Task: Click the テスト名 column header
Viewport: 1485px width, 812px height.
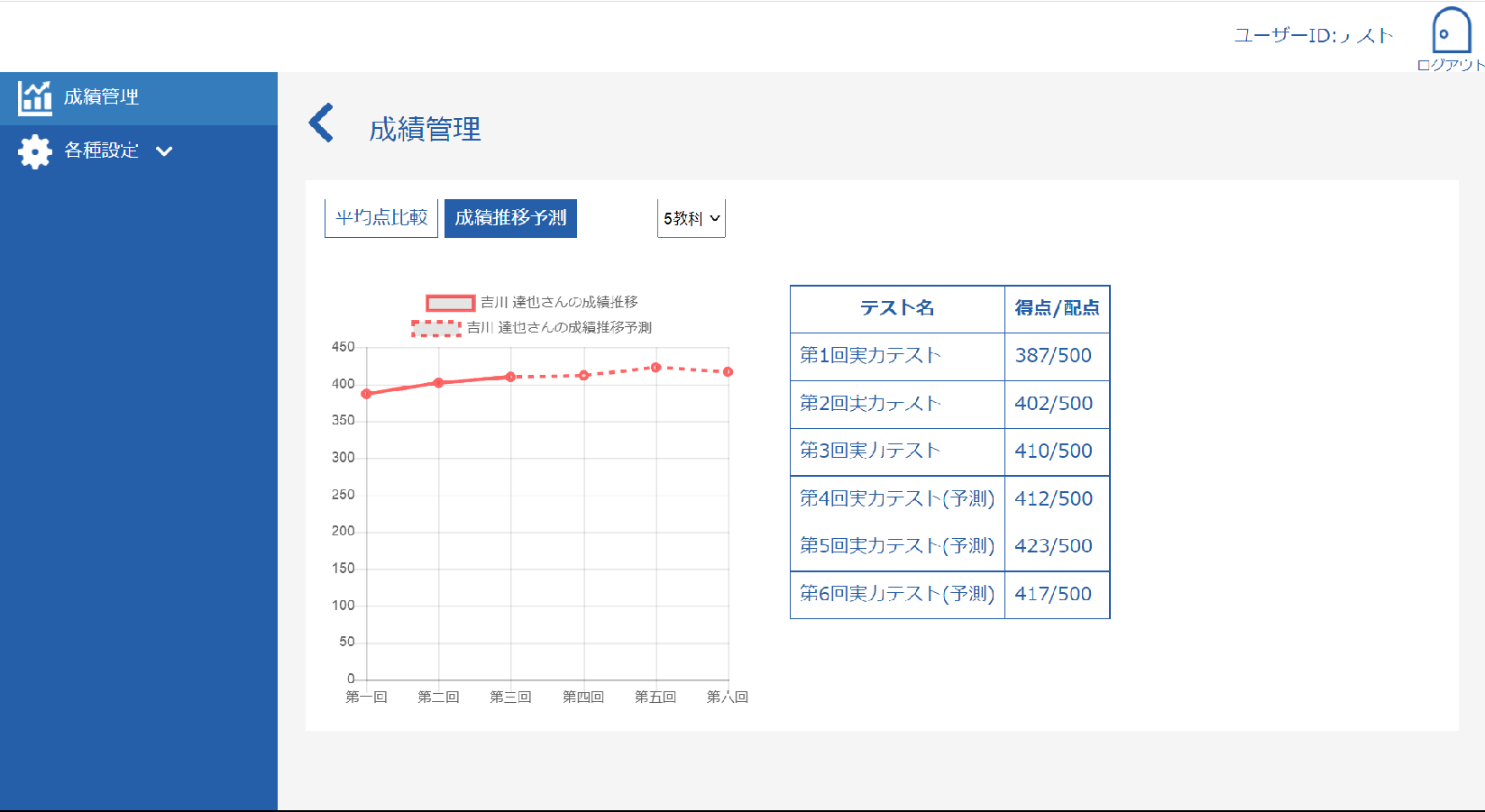Action: 897,308
